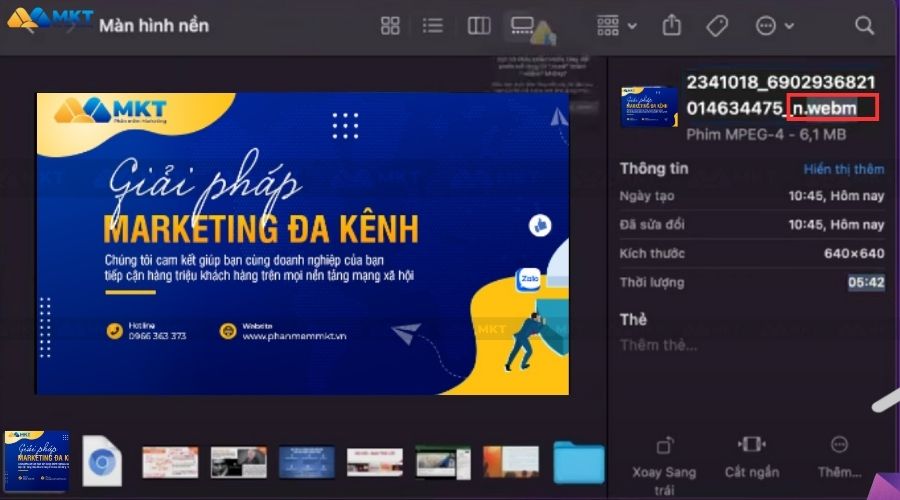
Task: Switch Finder to column view
Action: pos(479,26)
